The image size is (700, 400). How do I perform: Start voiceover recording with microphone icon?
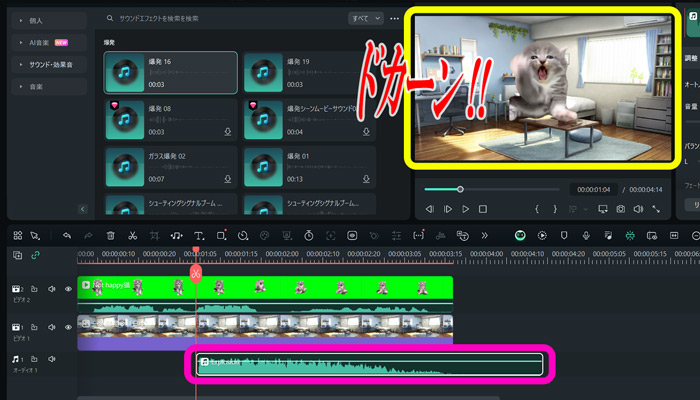click(x=586, y=235)
